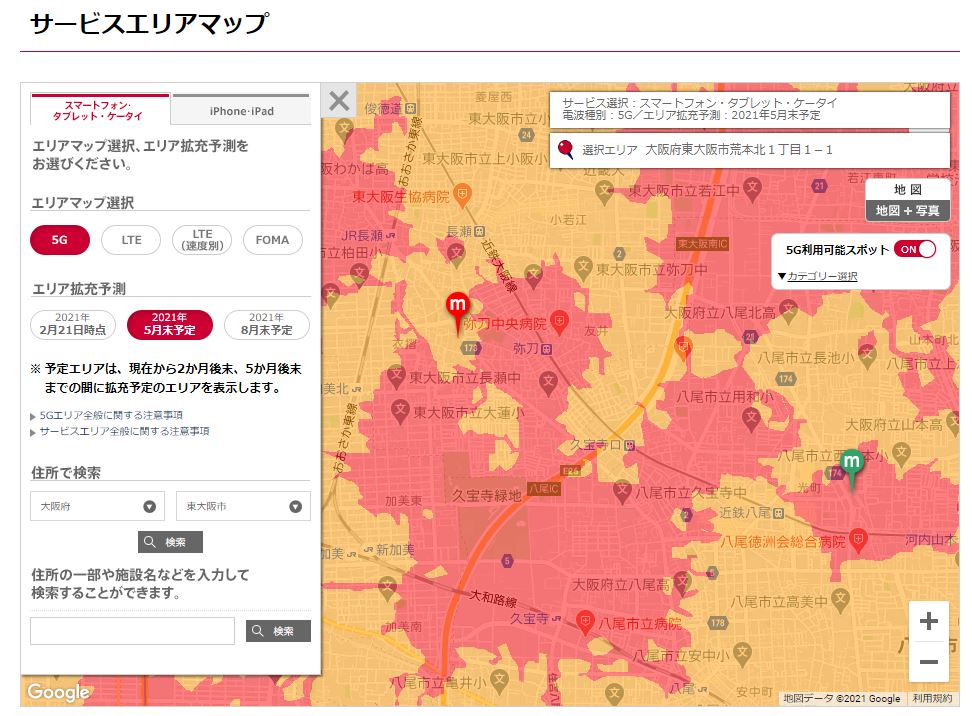Screen dimensions: 972x716
Task: Zoom in with the plus button
Action: (x=929, y=621)
